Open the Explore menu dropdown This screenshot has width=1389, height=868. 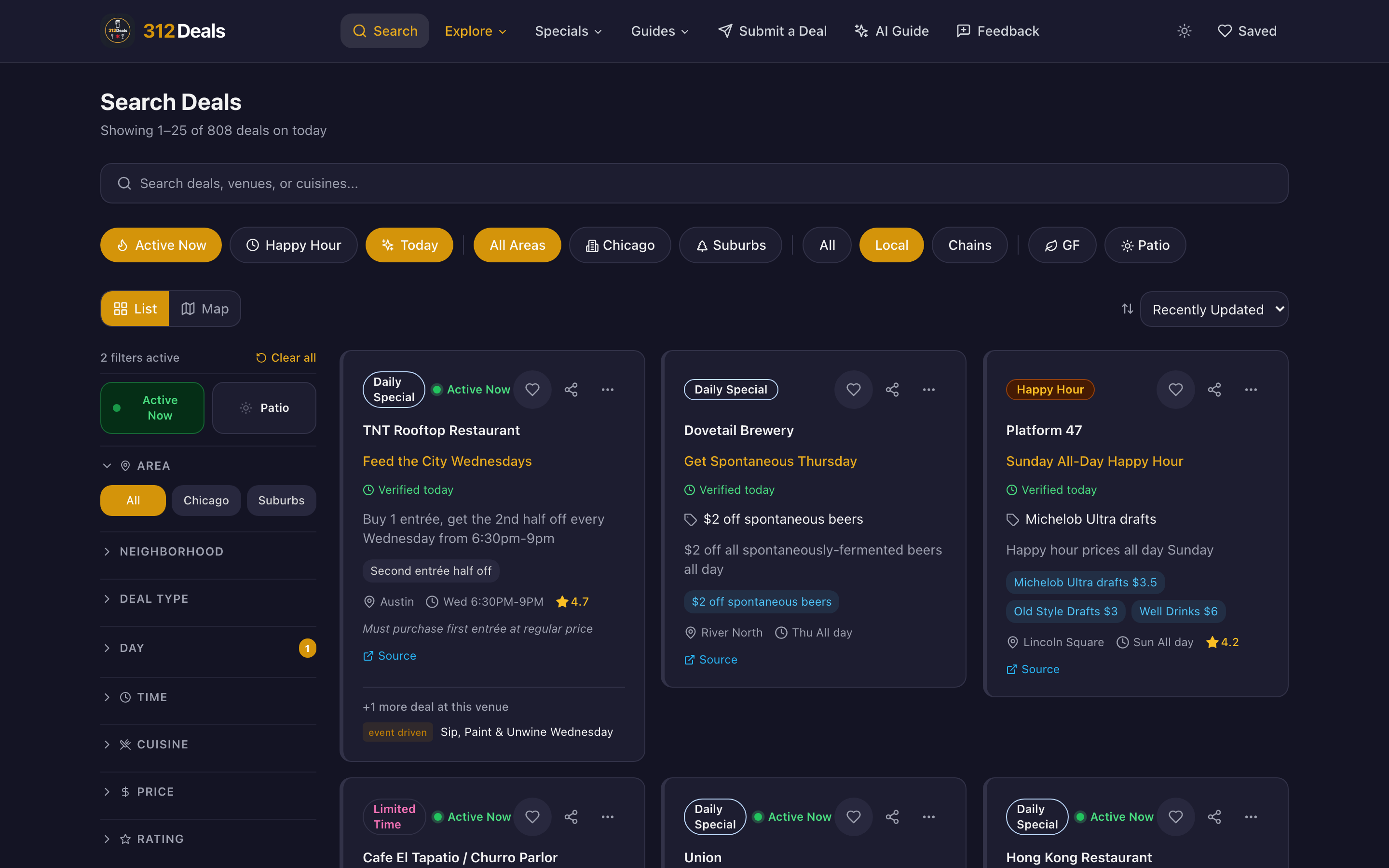(x=476, y=31)
